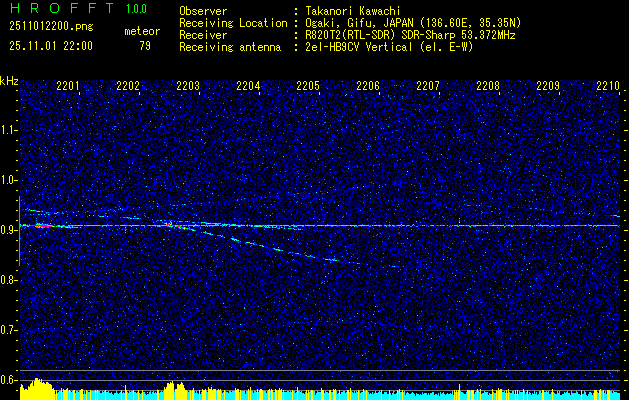The height and width of the screenshot is (400, 629).
Task: Click the 2210 time marker
Action: point(608,85)
